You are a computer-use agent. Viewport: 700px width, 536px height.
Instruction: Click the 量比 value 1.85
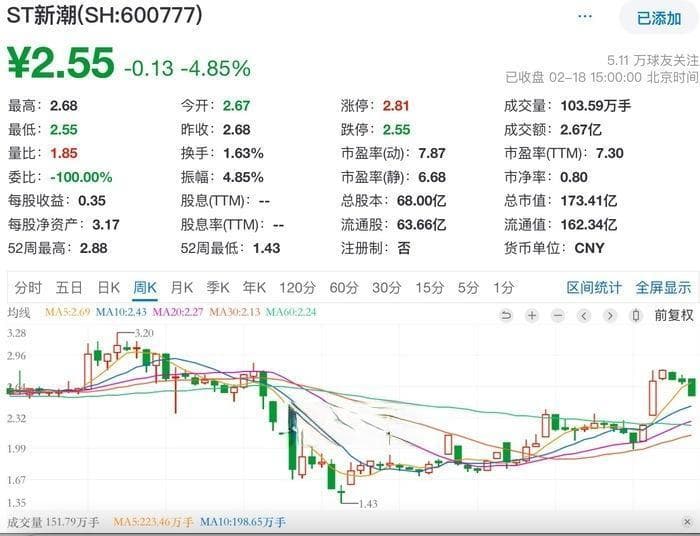coord(64,154)
